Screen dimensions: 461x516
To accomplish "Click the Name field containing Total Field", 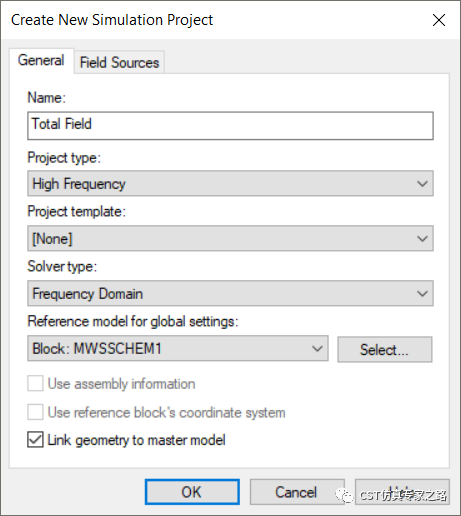I will [230, 126].
